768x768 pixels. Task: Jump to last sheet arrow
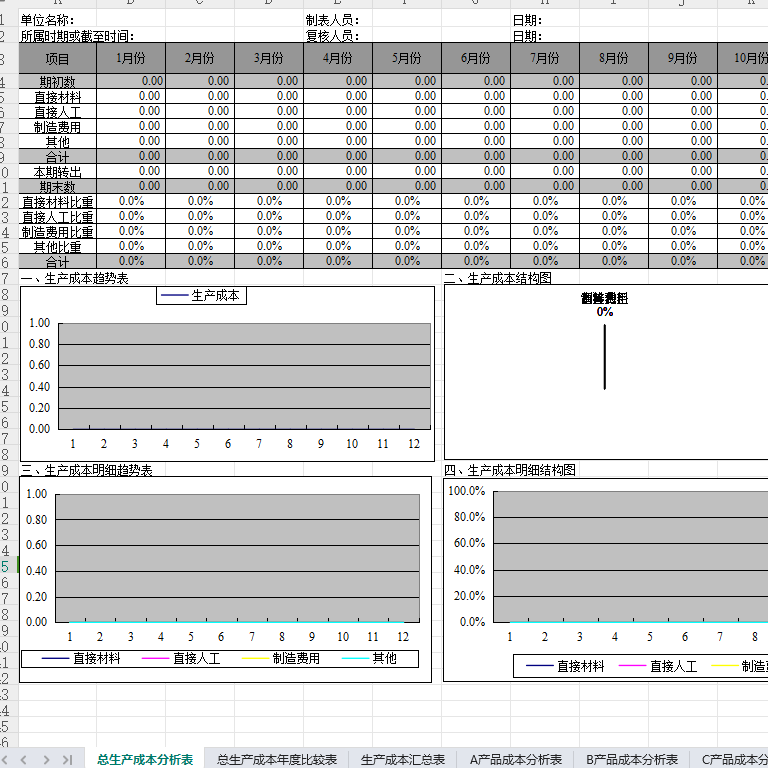pyautogui.click(x=67, y=759)
